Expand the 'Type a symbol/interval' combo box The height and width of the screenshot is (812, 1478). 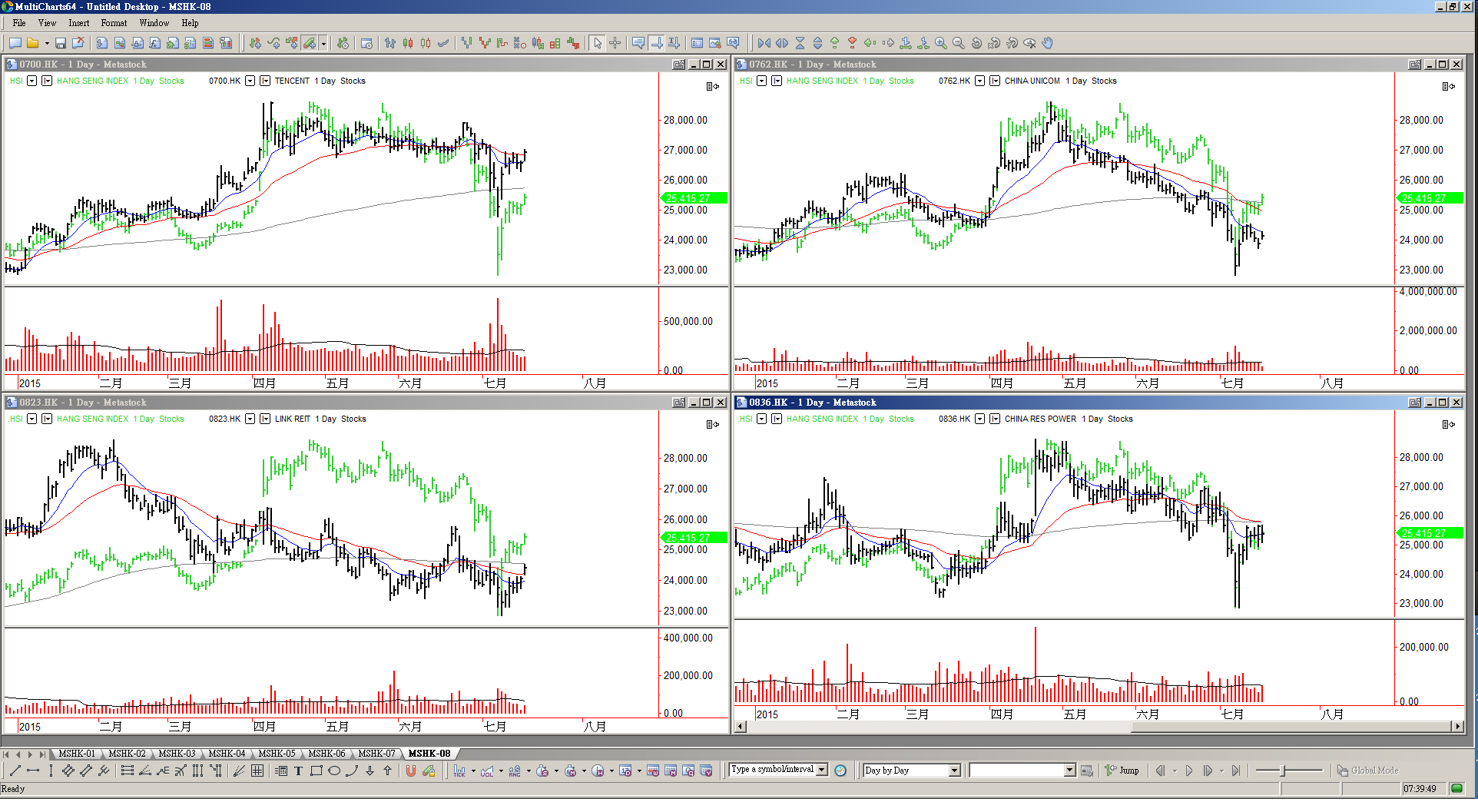pos(822,770)
